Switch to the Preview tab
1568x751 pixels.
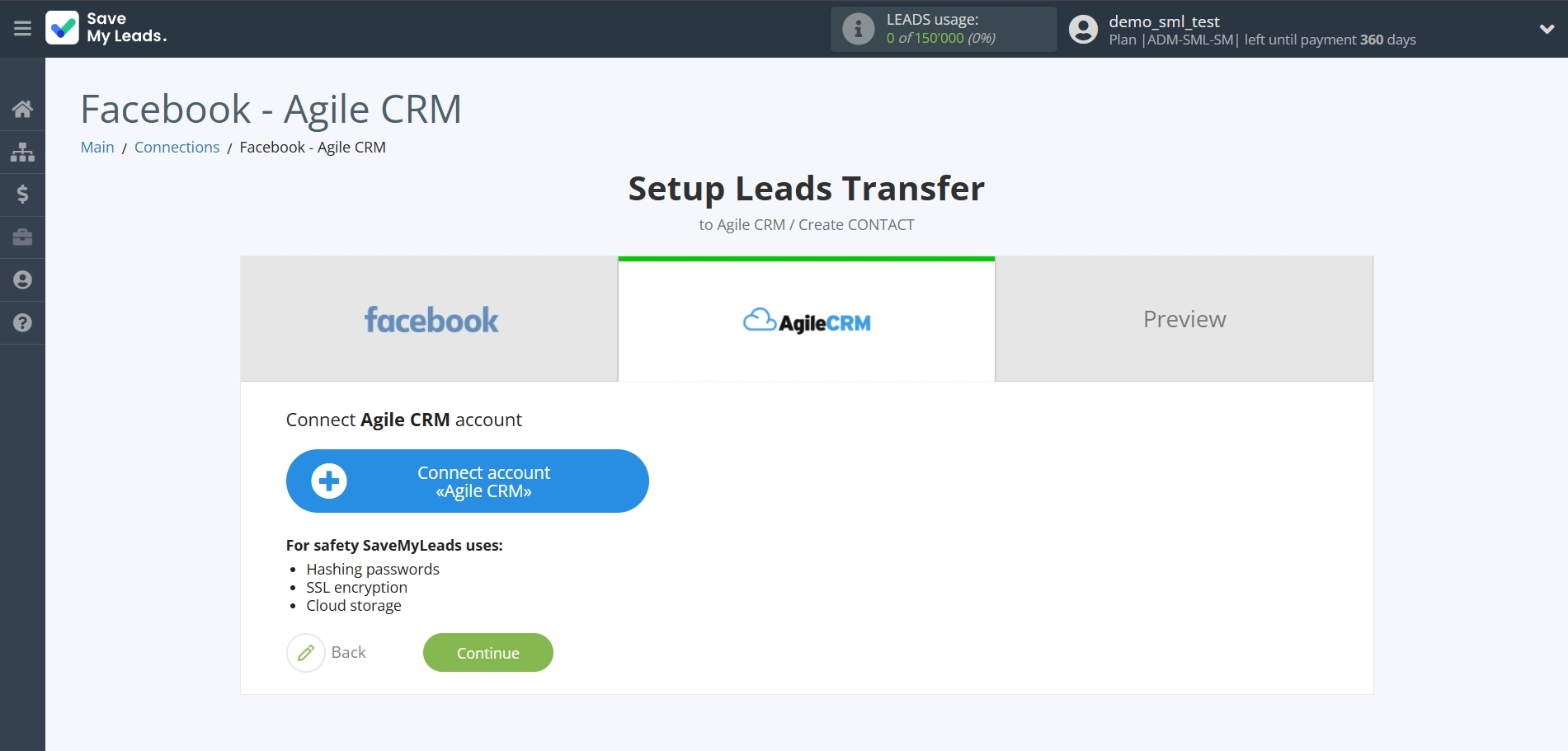(1184, 320)
